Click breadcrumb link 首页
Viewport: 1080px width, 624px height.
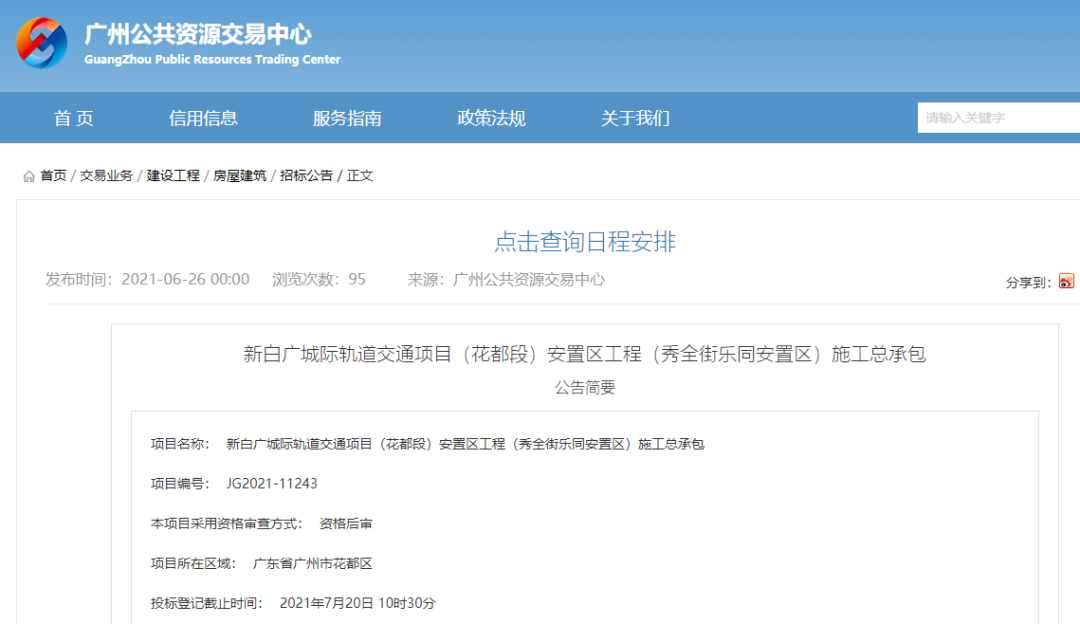coord(53,176)
